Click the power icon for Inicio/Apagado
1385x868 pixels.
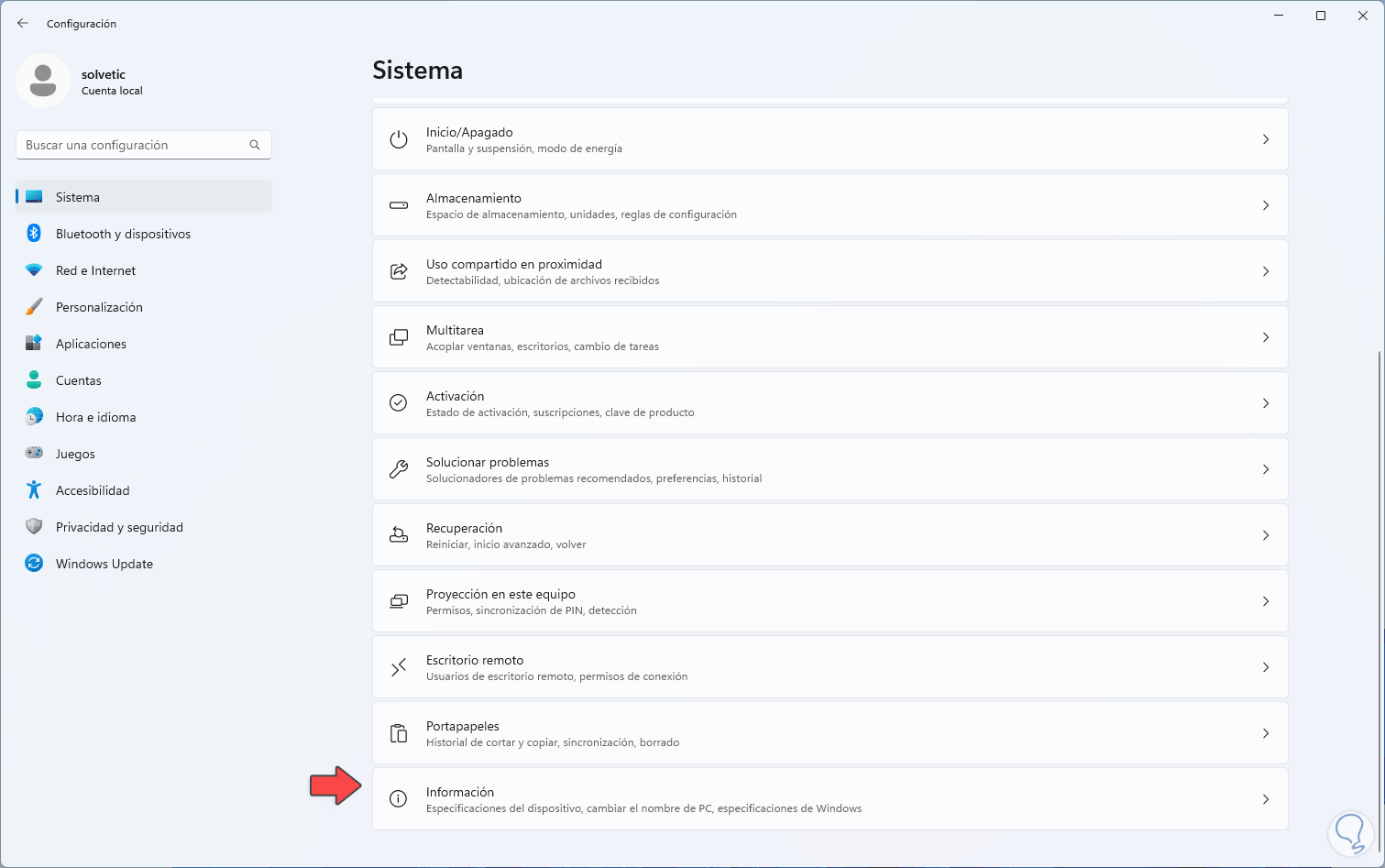(x=399, y=139)
